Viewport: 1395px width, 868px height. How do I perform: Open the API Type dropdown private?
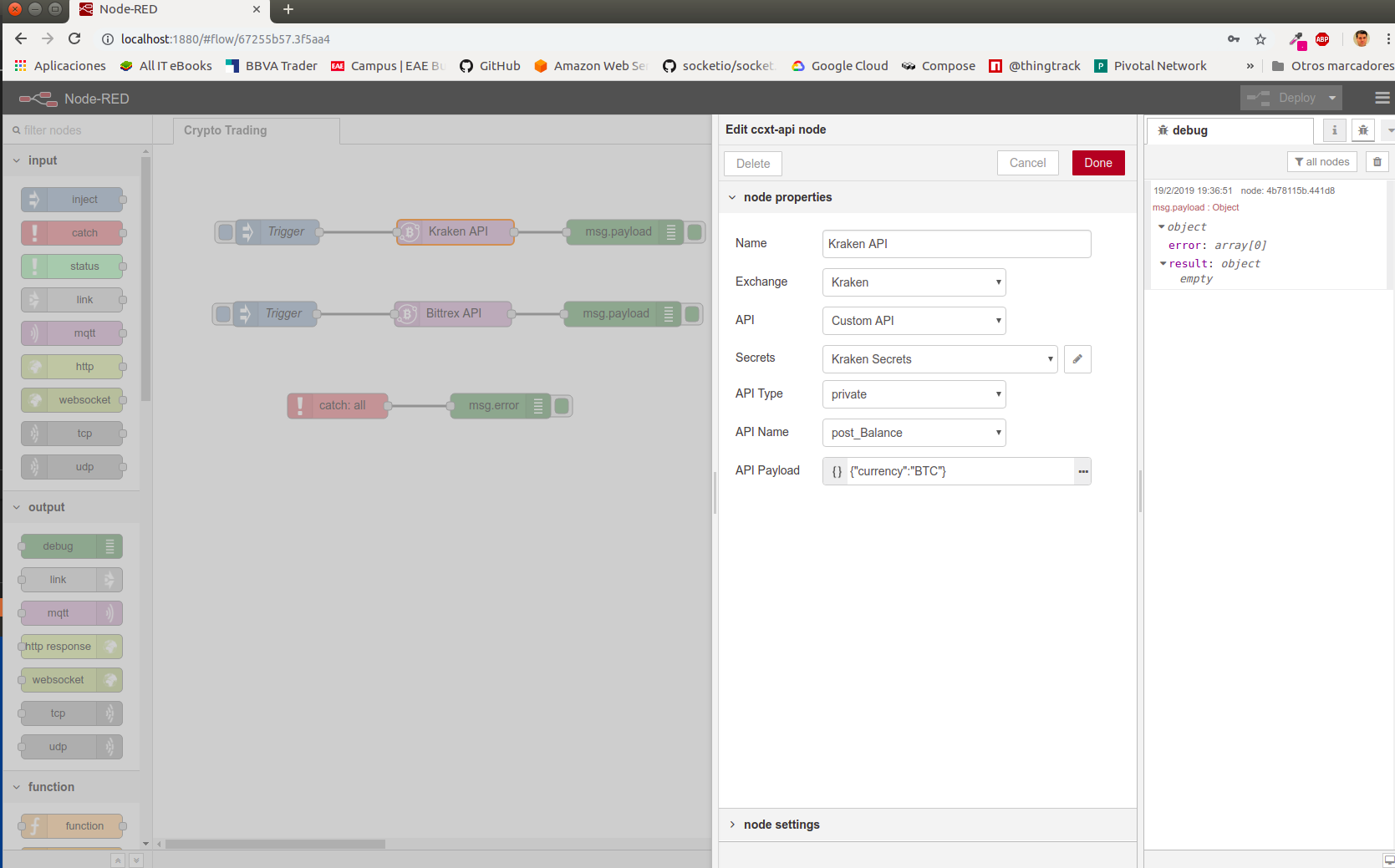914,394
